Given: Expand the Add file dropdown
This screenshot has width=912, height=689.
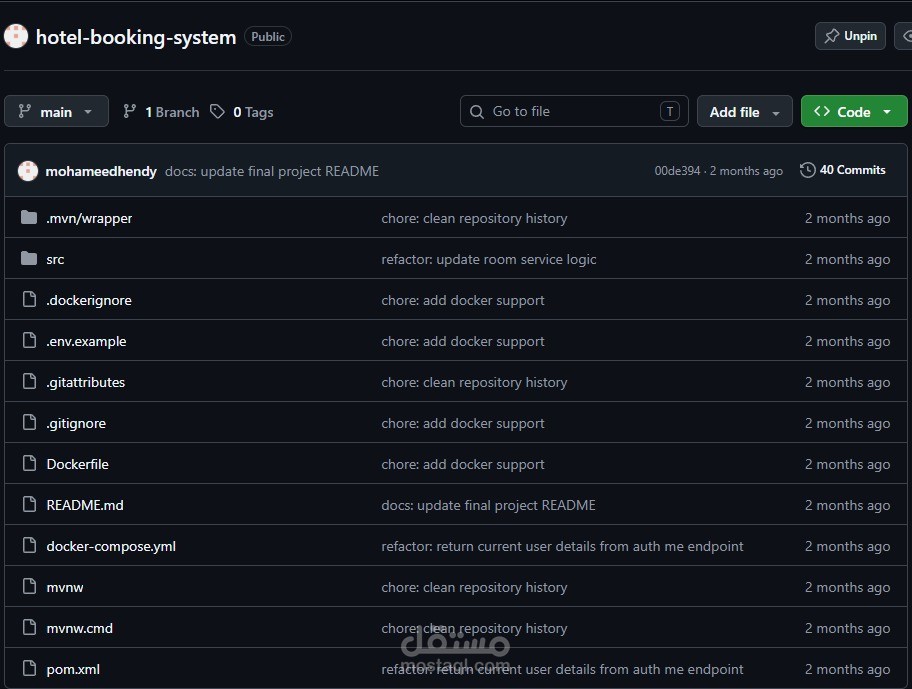Looking at the screenshot, I should pos(744,111).
